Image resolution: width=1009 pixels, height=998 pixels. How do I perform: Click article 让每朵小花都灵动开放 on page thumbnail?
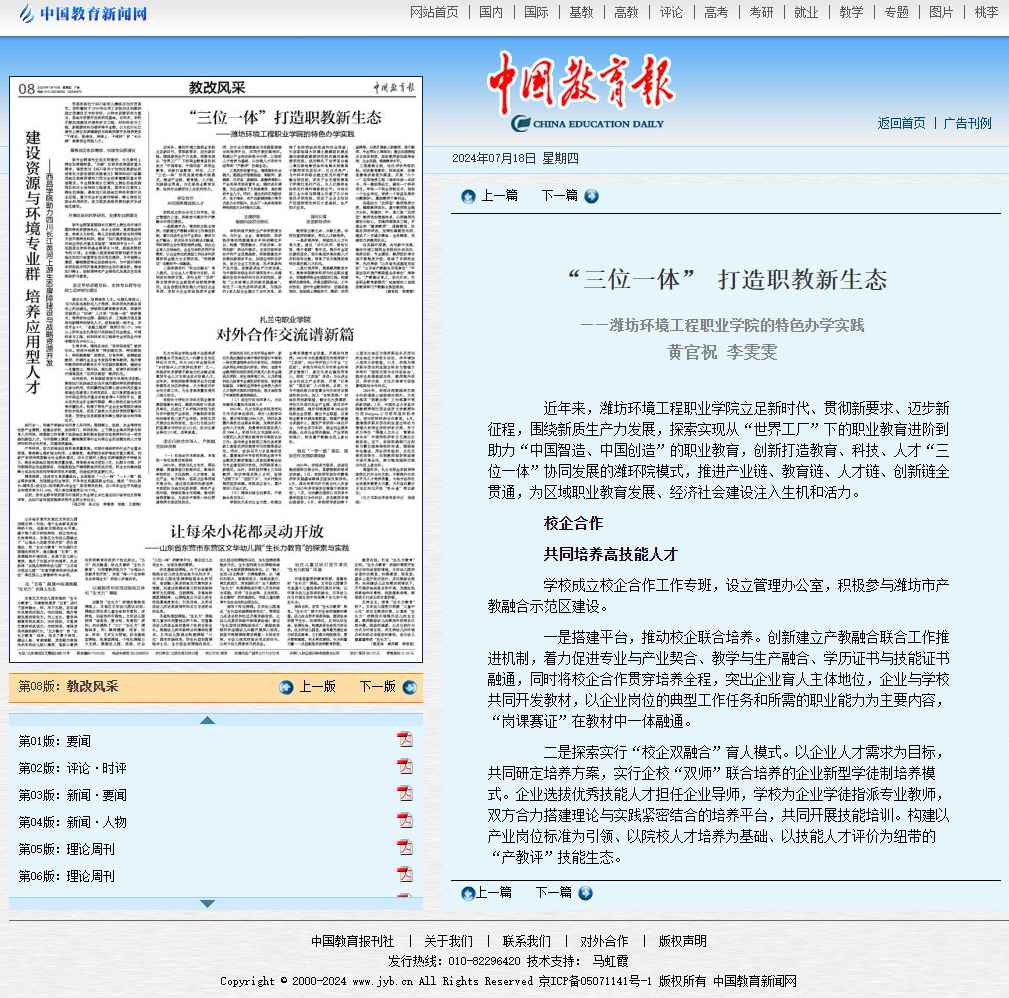point(247,531)
